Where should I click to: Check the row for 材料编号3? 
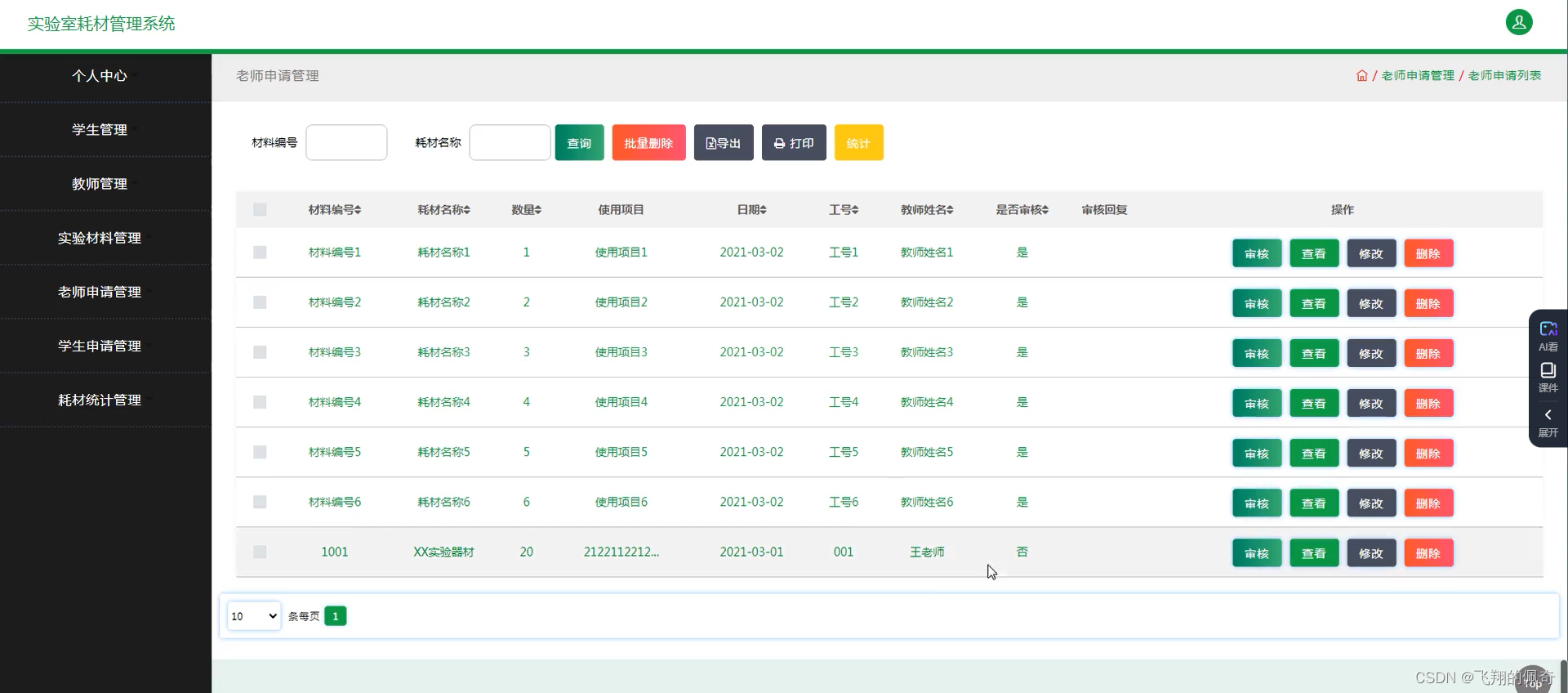pos(260,352)
